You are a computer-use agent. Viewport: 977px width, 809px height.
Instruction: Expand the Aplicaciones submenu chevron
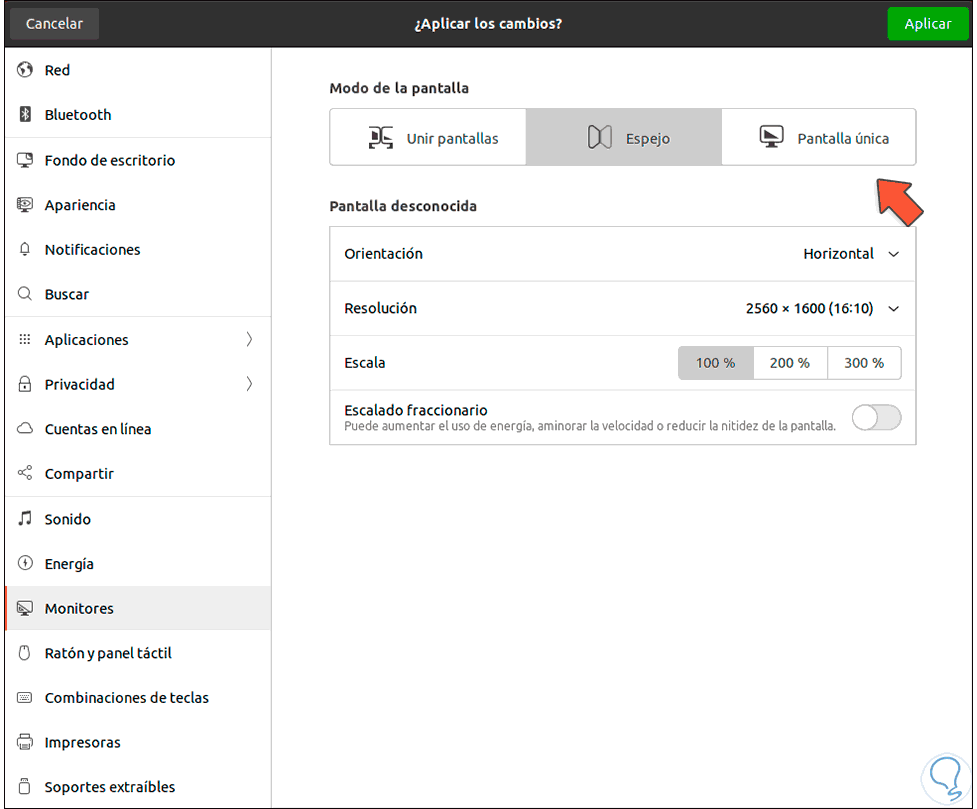coord(249,339)
